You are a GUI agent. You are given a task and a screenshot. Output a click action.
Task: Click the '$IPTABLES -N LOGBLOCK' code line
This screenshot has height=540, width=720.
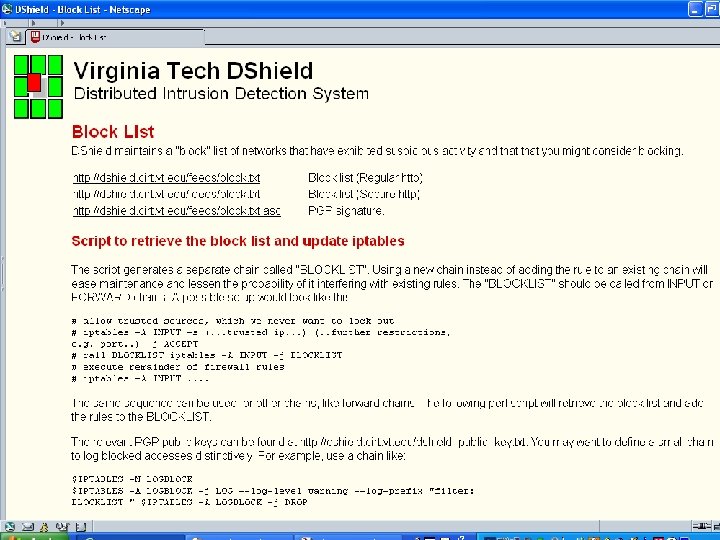[132, 479]
